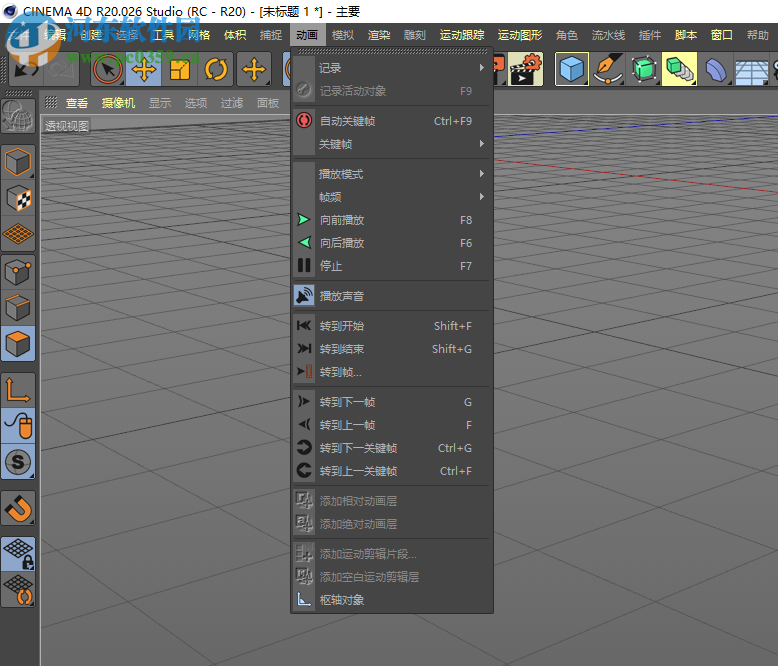Image resolution: width=778 pixels, height=666 pixels.
Task: Open the viewport 面板 menu
Action: (268, 103)
